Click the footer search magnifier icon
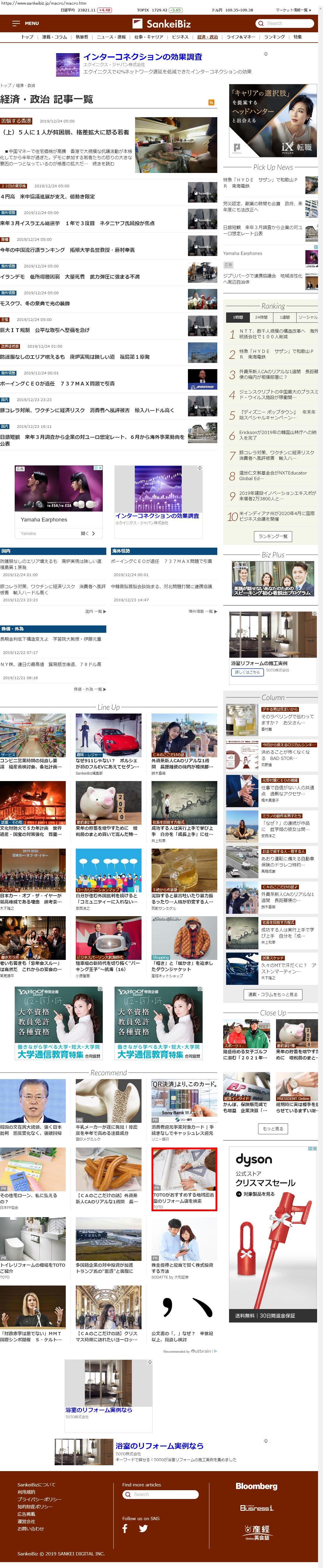The width and height of the screenshot is (323, 1568). [x=128, y=1494]
